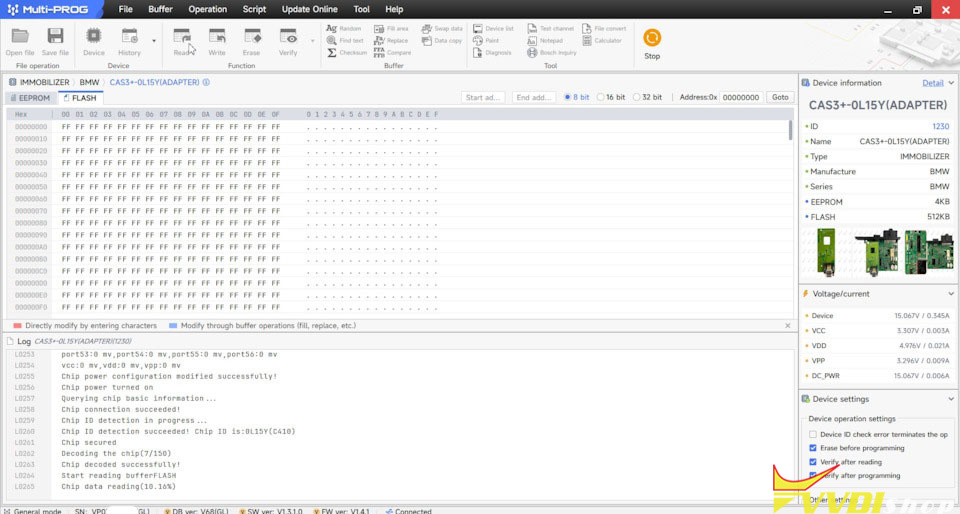Click the Random buffer tool
This screenshot has height=514, width=960.
[x=344, y=29]
